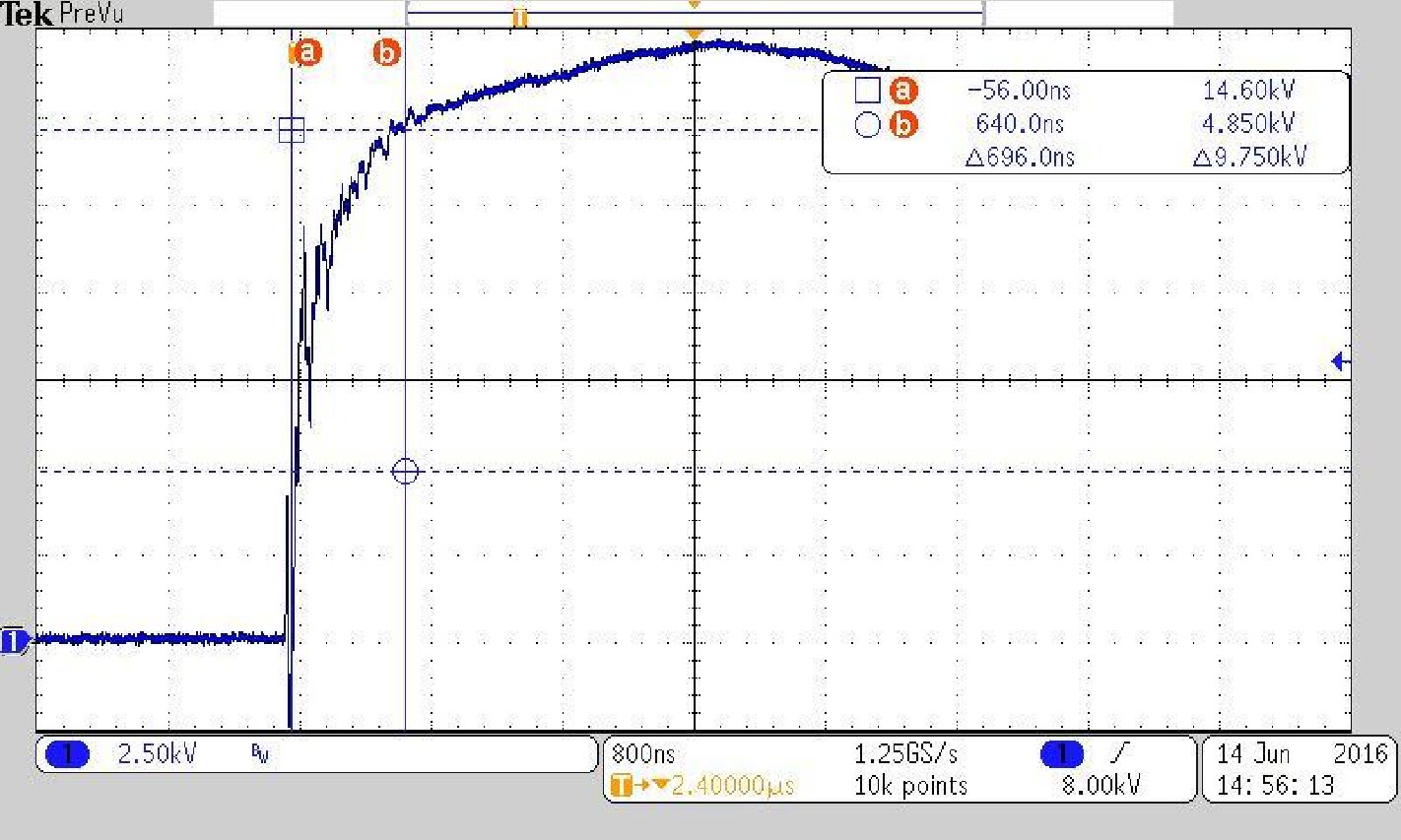Image resolution: width=1401 pixels, height=840 pixels.
Task: Click the cursor b marker on the waveform
Action: tap(387, 52)
